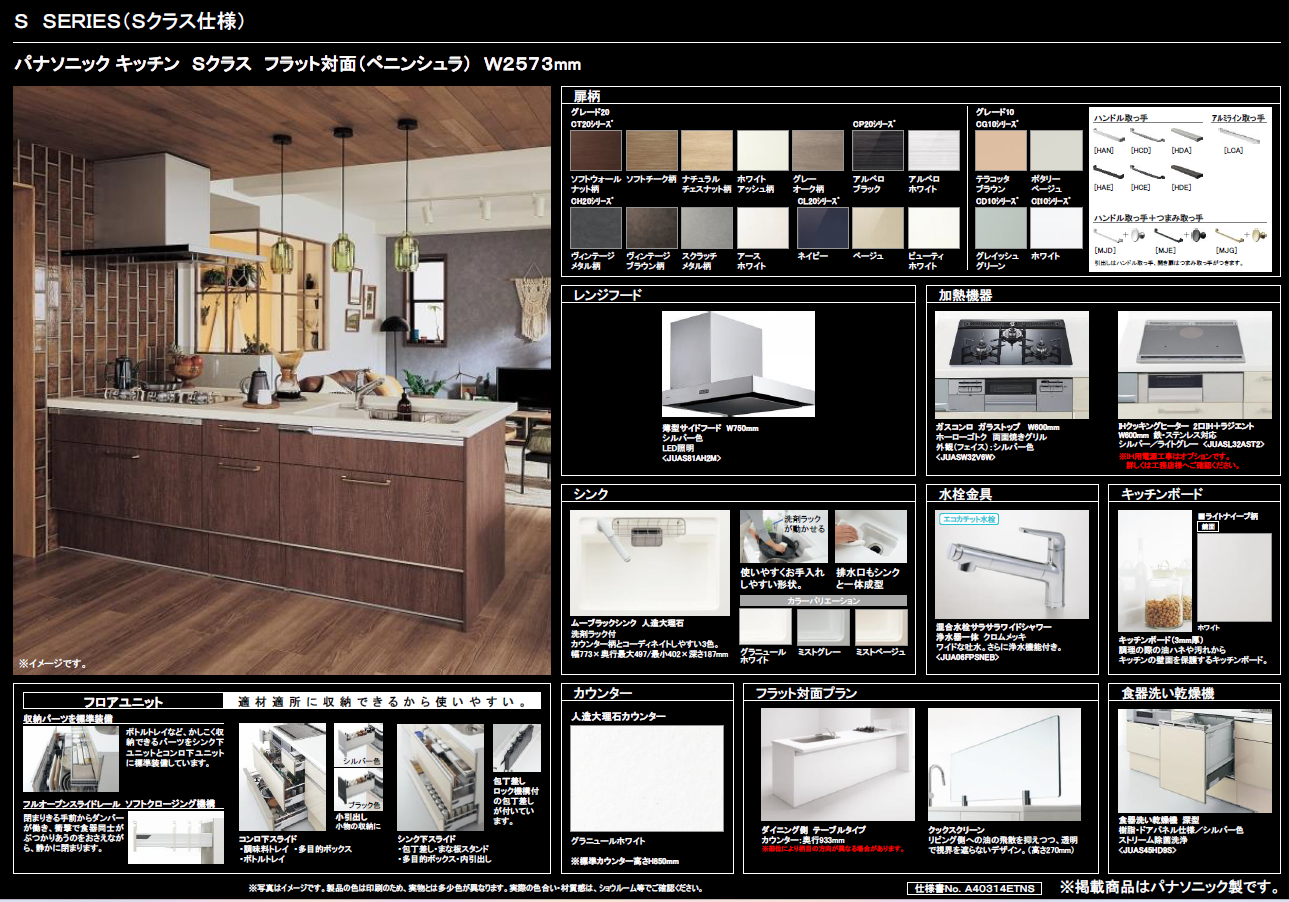The width and height of the screenshot is (1289, 902).
Task: Select the テラコッタブラウン swatch
Action: [x=1001, y=151]
